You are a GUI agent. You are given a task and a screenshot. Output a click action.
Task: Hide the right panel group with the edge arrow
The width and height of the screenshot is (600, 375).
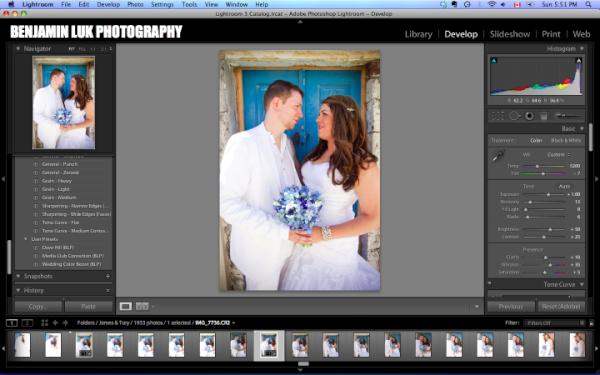(x=597, y=179)
